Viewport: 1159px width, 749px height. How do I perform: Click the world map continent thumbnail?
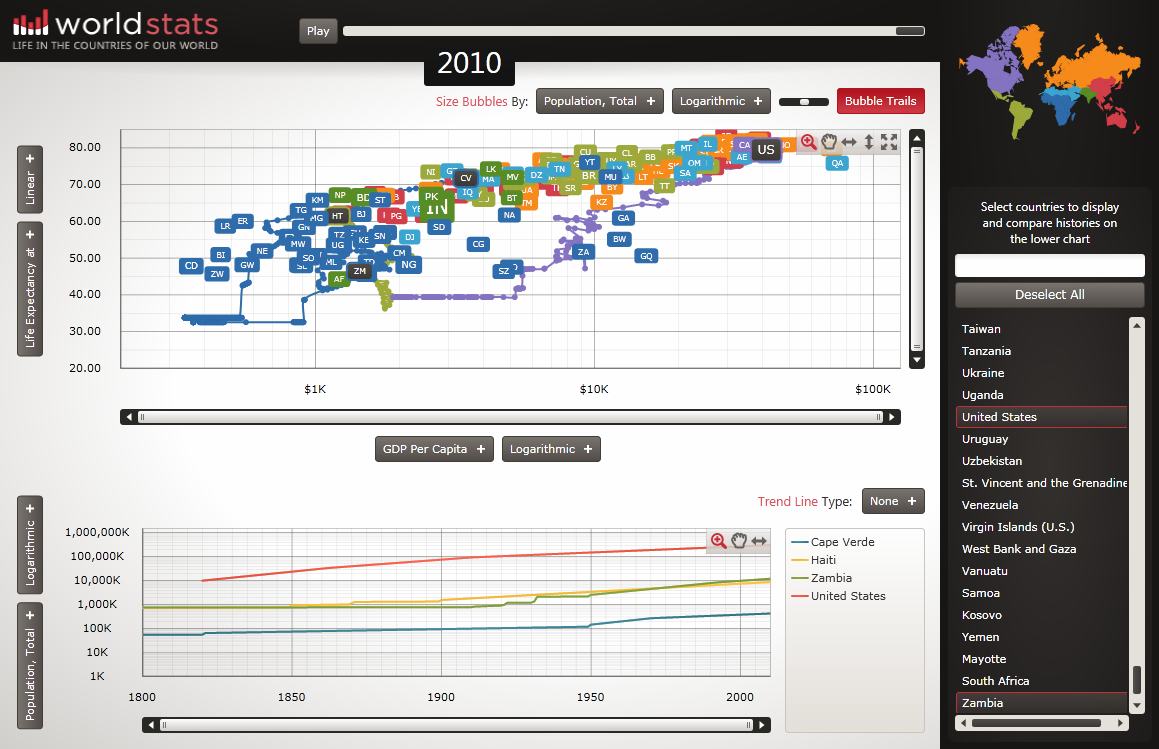tap(1049, 80)
